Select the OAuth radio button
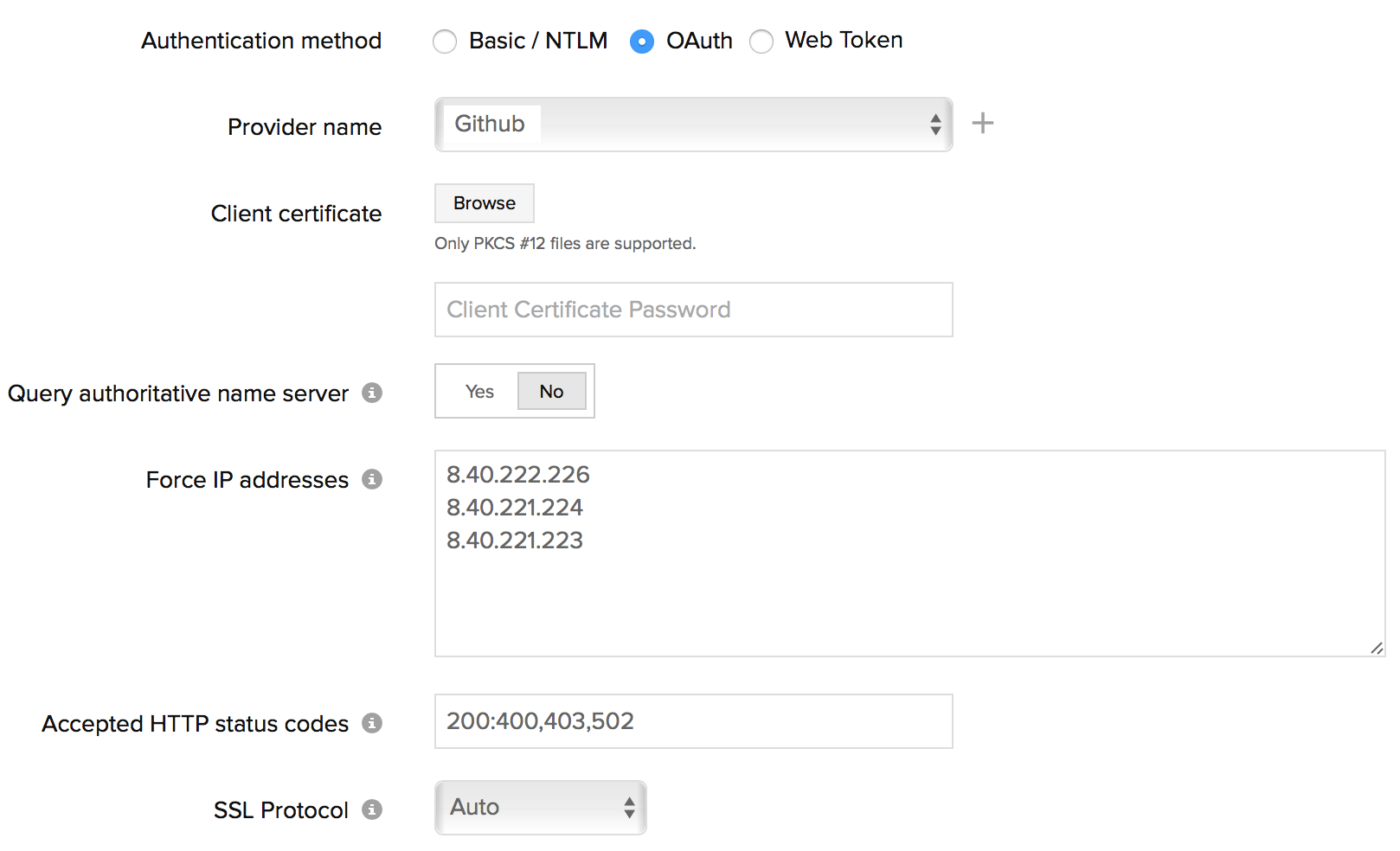1400x851 pixels. pos(642,42)
